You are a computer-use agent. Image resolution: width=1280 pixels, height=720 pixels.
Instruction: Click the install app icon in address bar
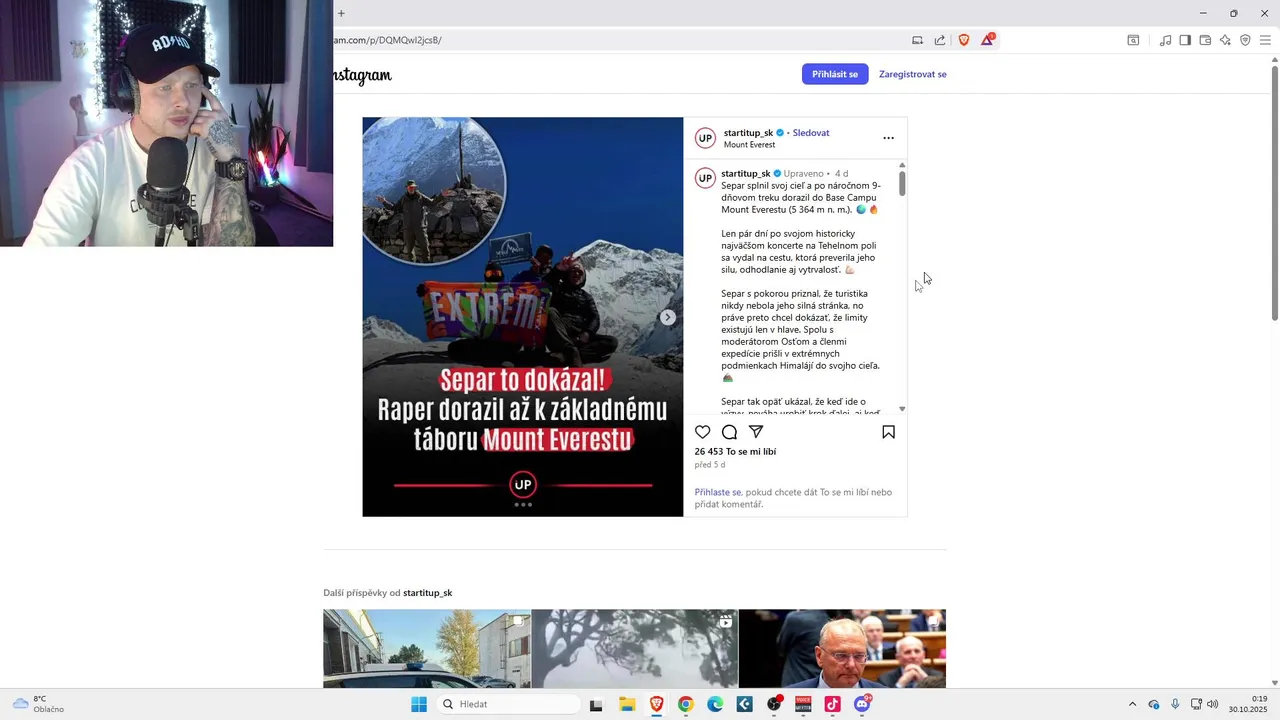(x=917, y=40)
